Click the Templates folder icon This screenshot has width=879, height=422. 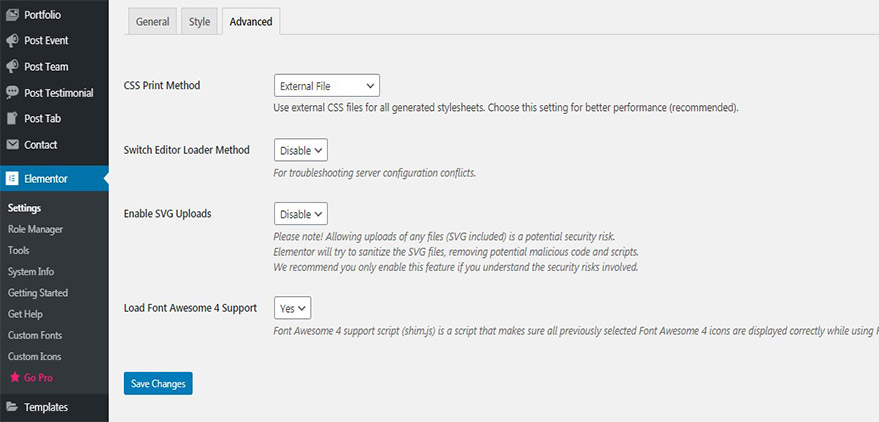coord(12,407)
